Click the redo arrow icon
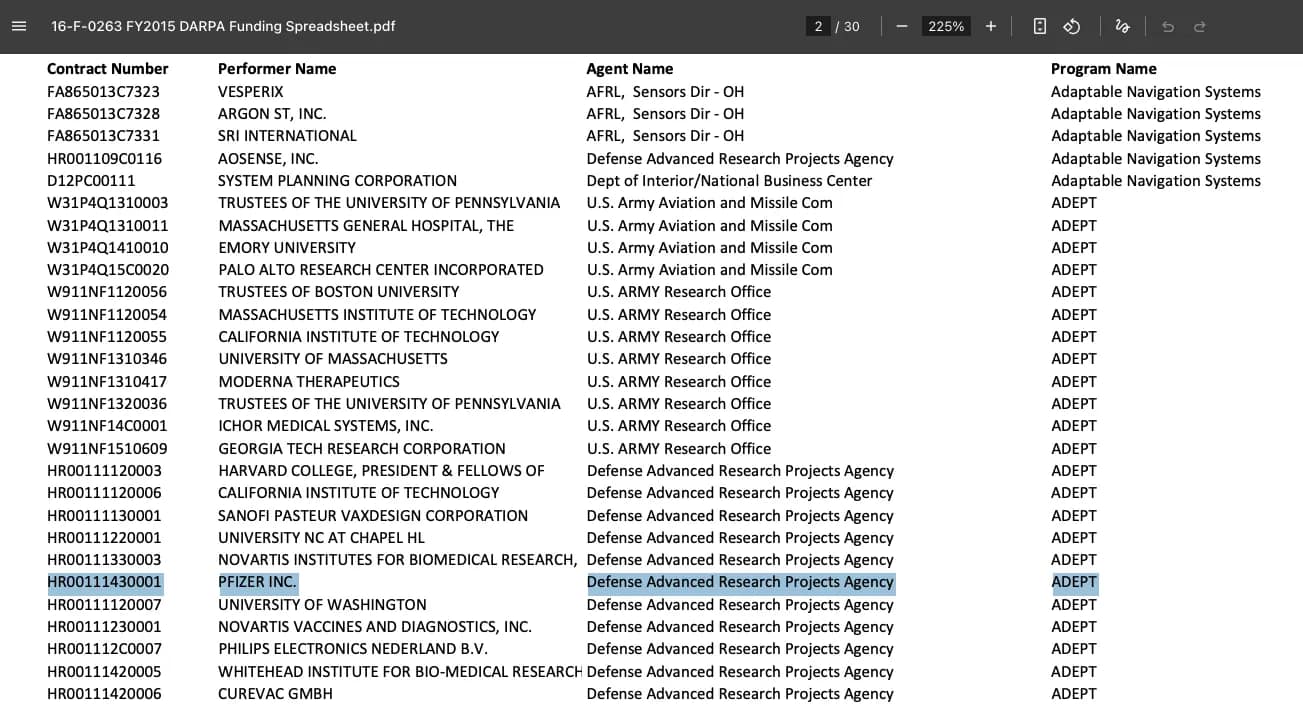This screenshot has width=1303, height=706. 1200,26
